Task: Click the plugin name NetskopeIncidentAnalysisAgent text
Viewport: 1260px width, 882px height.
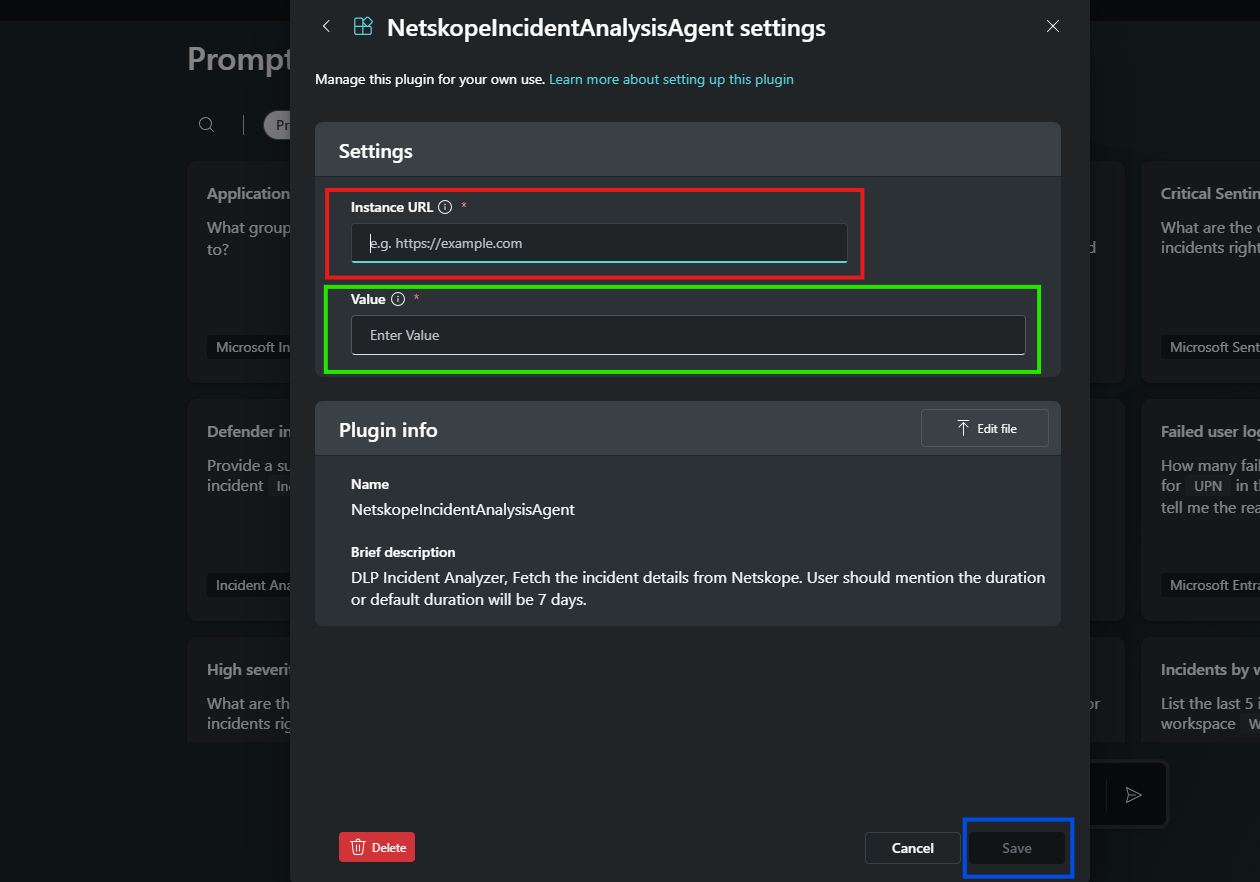Action: click(x=463, y=509)
